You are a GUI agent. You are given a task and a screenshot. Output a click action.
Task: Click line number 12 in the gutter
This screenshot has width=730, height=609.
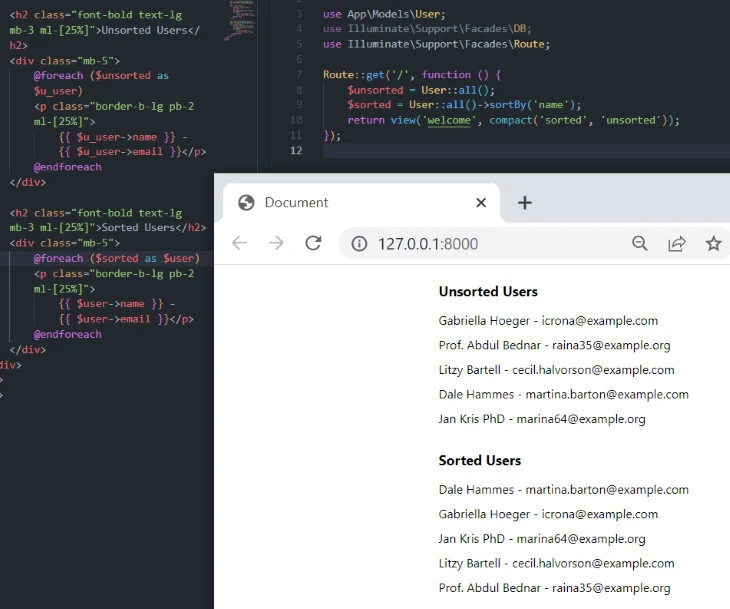pos(295,151)
